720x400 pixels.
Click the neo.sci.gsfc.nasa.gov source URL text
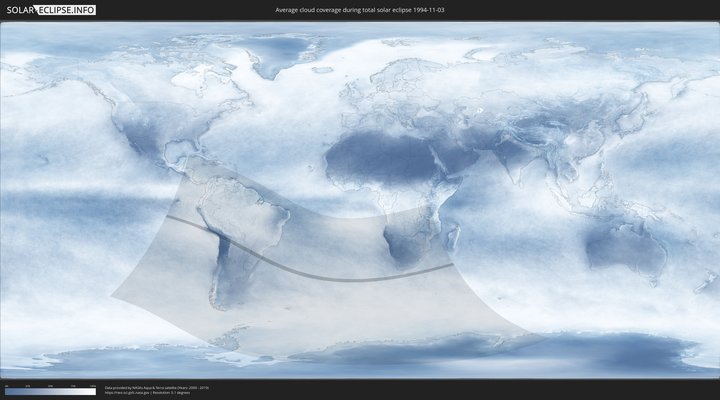[x=127, y=393]
